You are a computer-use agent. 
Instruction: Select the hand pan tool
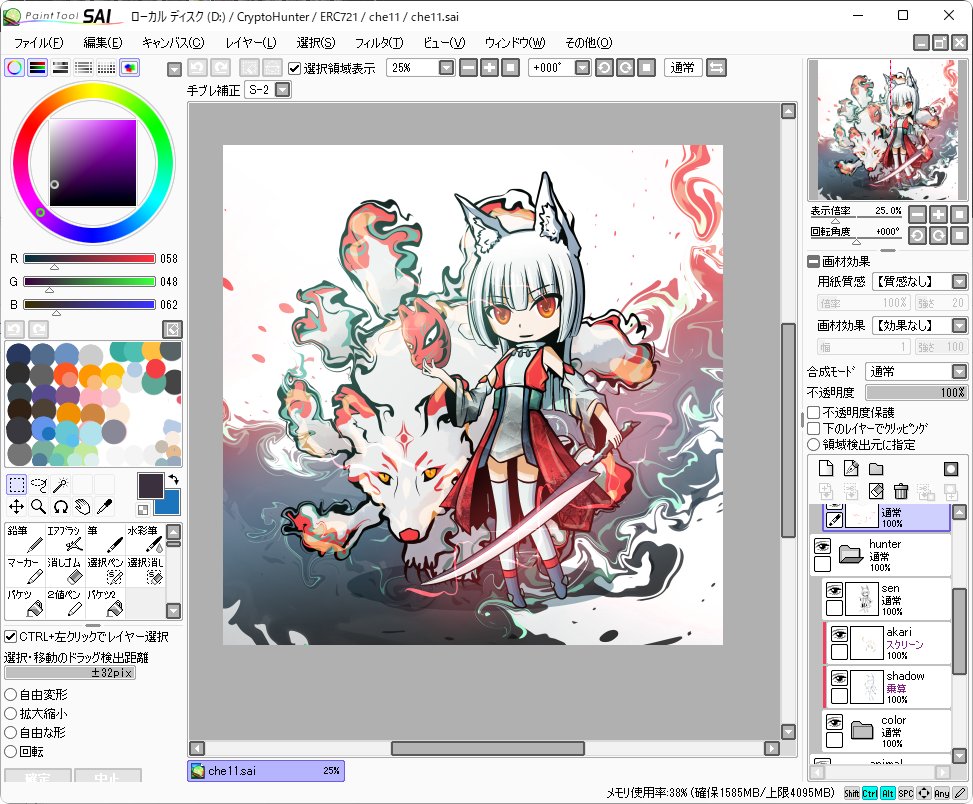point(83,506)
